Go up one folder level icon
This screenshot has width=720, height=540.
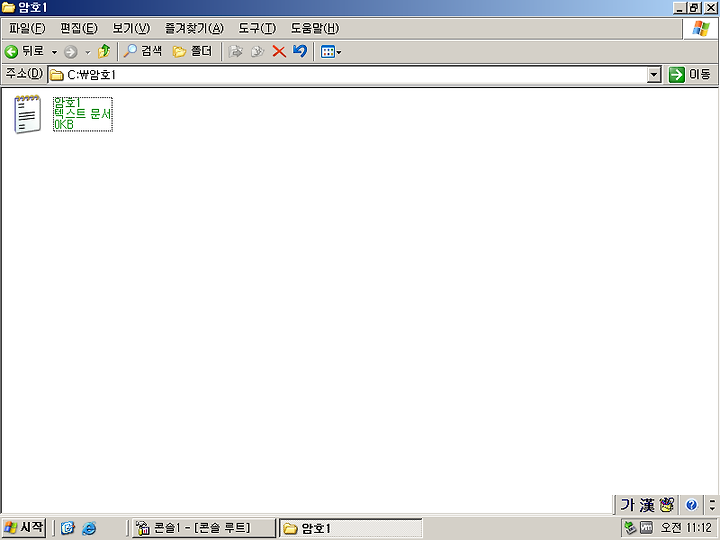click(x=104, y=51)
